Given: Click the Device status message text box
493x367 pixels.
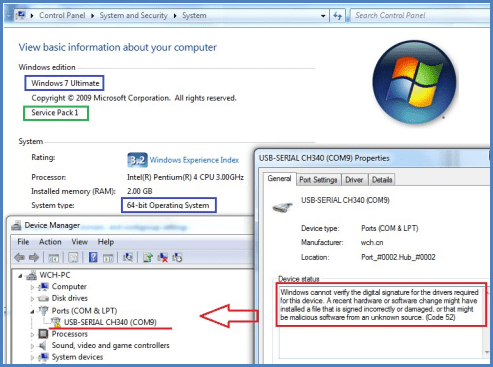Looking at the screenshot, I should point(381,321).
